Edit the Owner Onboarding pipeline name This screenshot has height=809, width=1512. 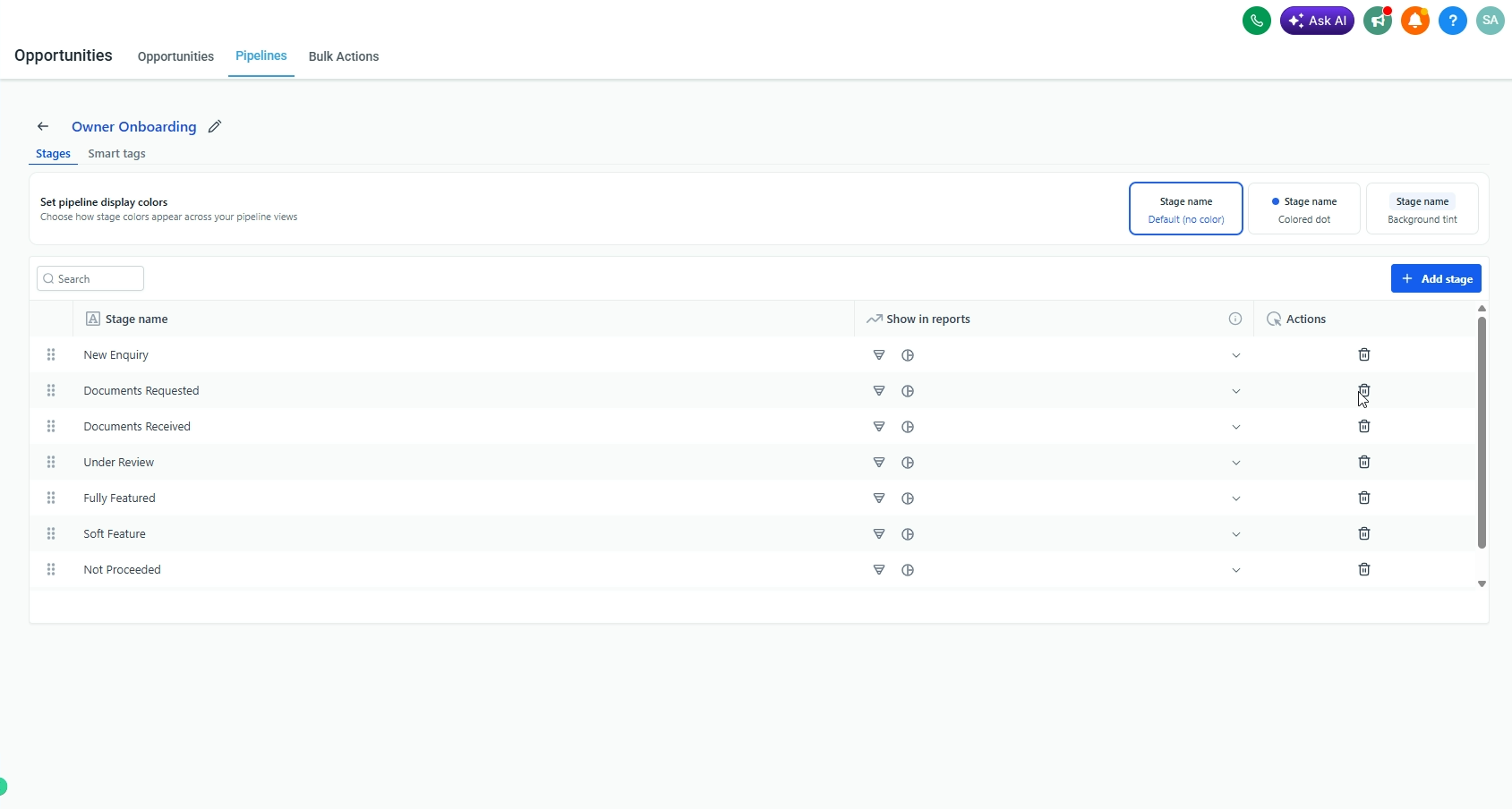215,127
